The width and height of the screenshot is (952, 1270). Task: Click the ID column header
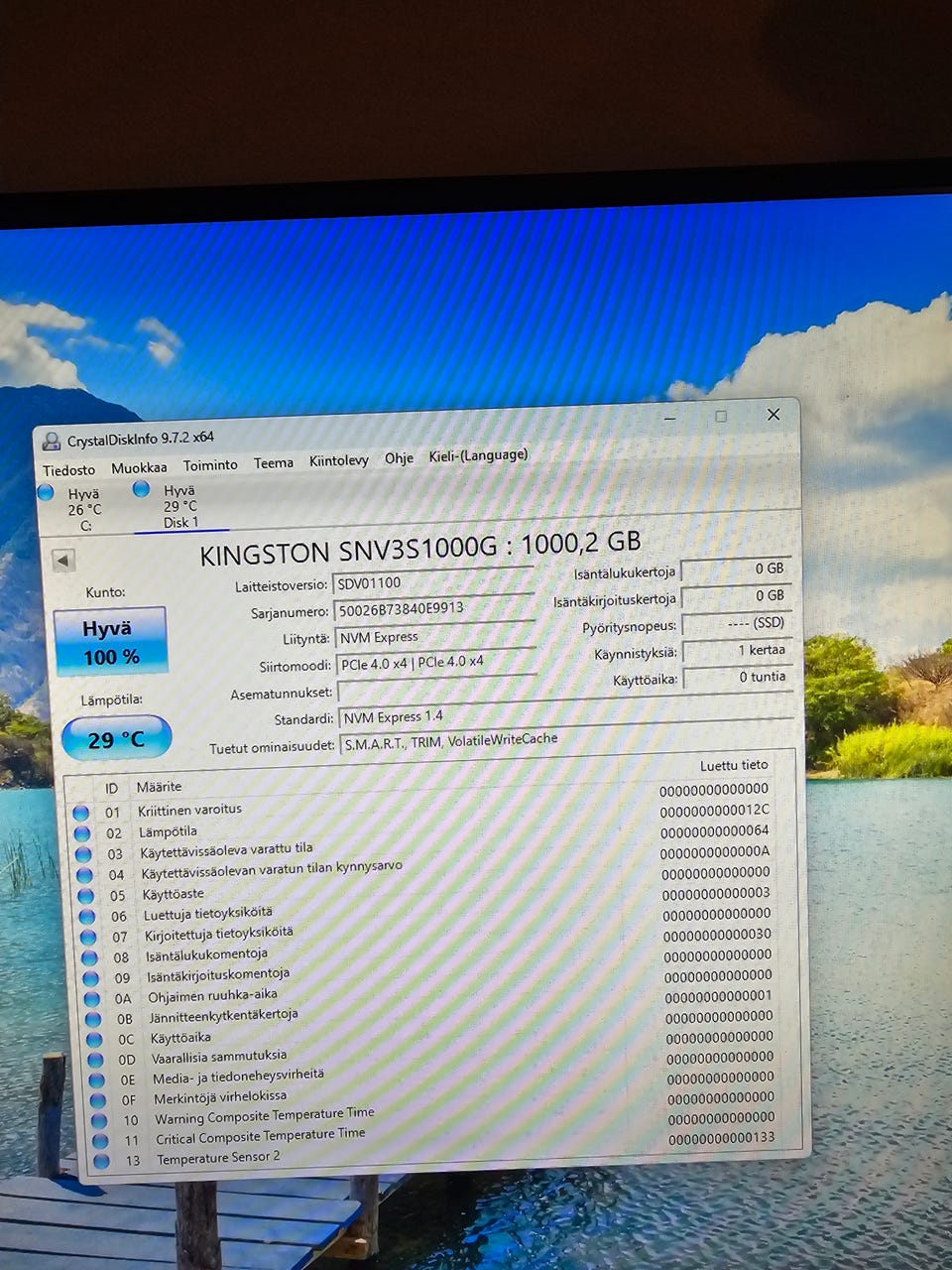click(112, 788)
